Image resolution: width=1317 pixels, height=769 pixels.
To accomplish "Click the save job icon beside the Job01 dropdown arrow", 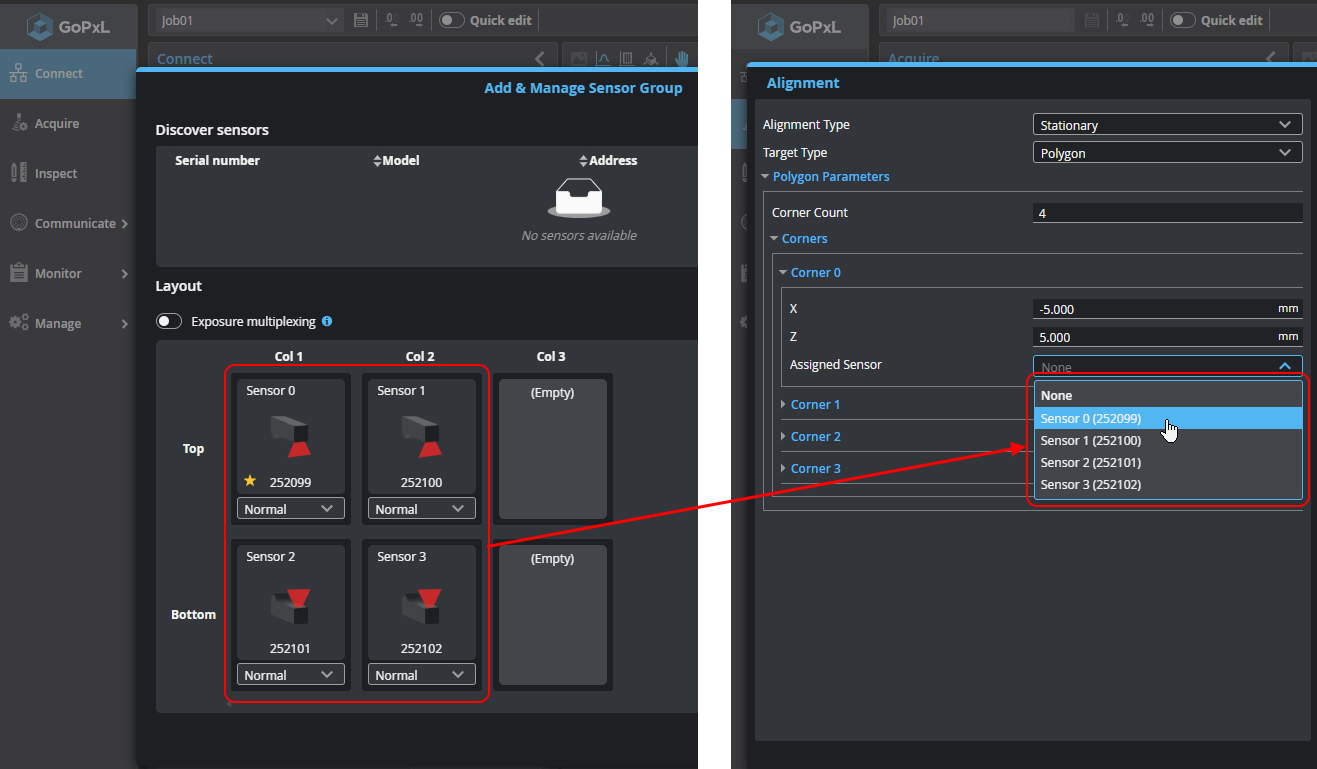I will [x=361, y=20].
